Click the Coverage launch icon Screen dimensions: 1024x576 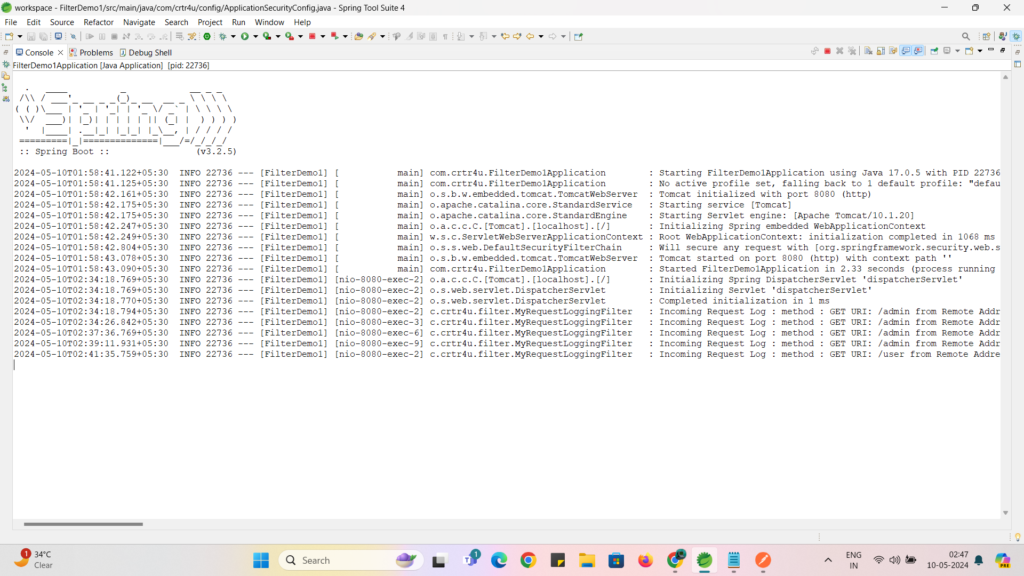(x=267, y=37)
